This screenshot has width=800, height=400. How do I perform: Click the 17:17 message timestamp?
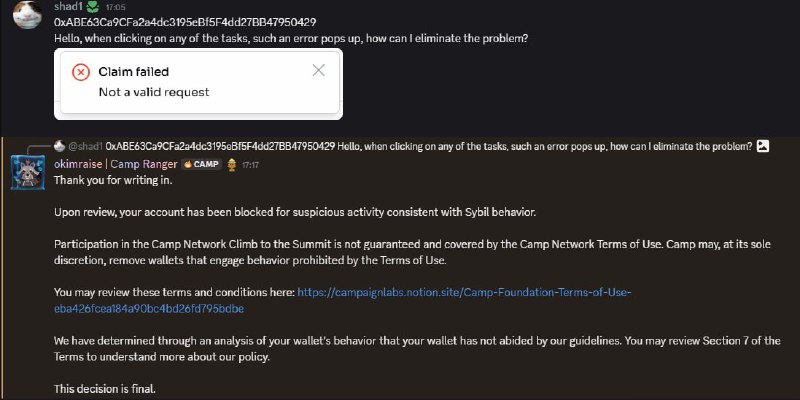click(x=250, y=165)
